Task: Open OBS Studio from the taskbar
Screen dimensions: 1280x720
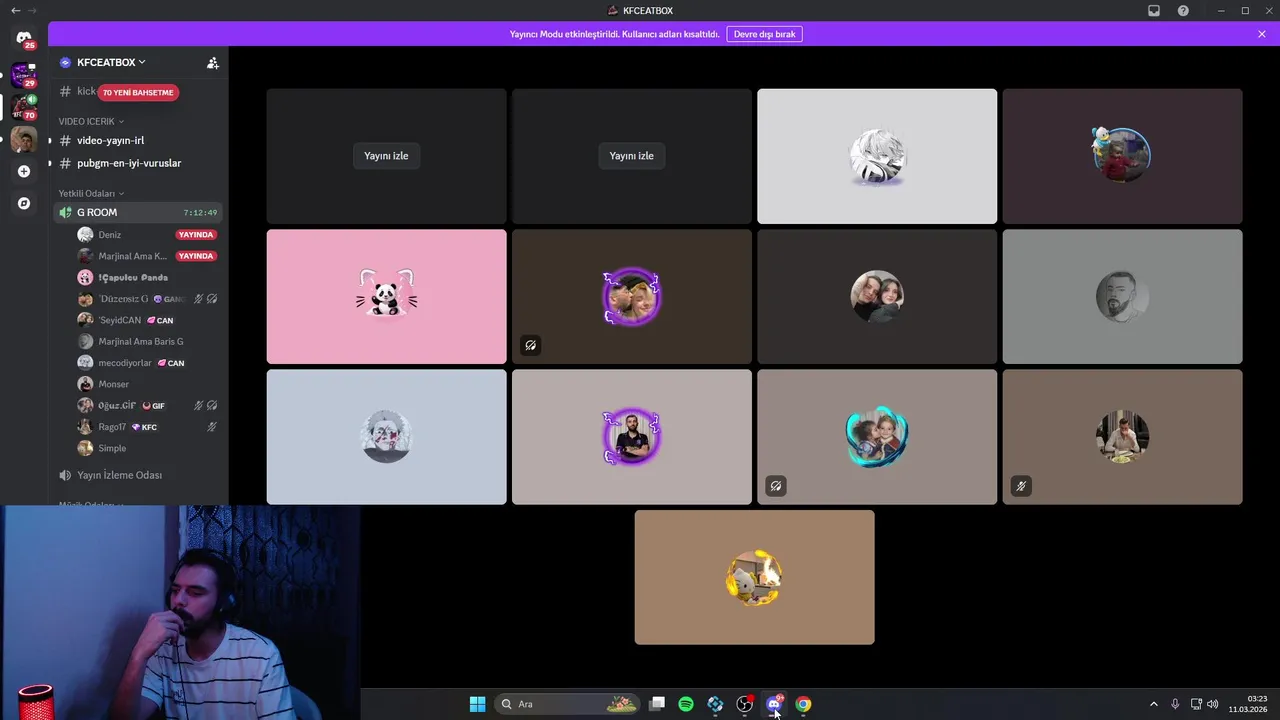Action: [x=745, y=704]
